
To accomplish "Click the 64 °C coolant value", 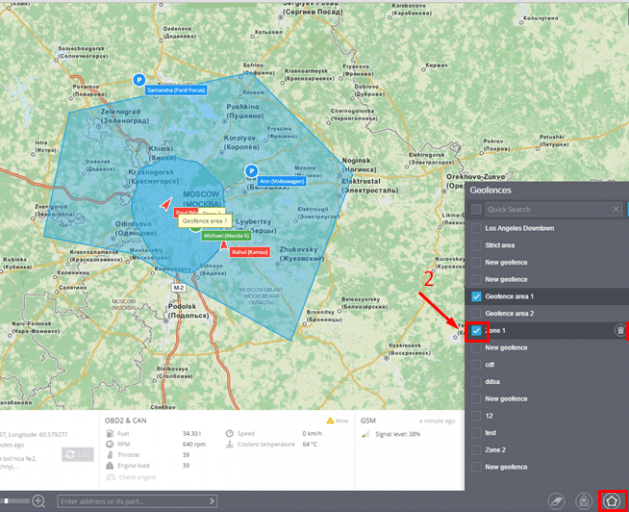I will (x=310, y=444).
